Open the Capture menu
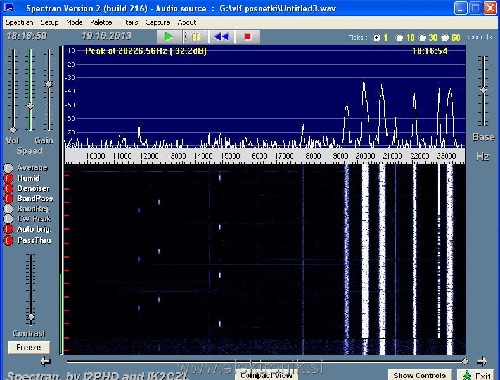This screenshot has width=500, height=380. (x=158, y=22)
